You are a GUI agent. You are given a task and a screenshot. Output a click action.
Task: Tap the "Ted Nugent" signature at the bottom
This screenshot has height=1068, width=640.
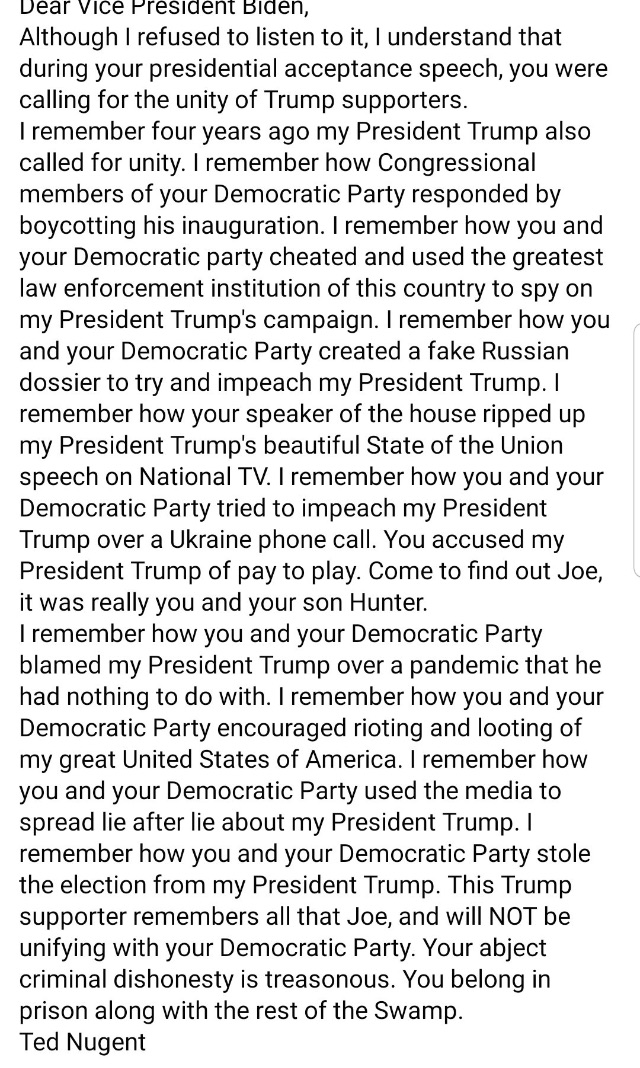tap(82, 1042)
